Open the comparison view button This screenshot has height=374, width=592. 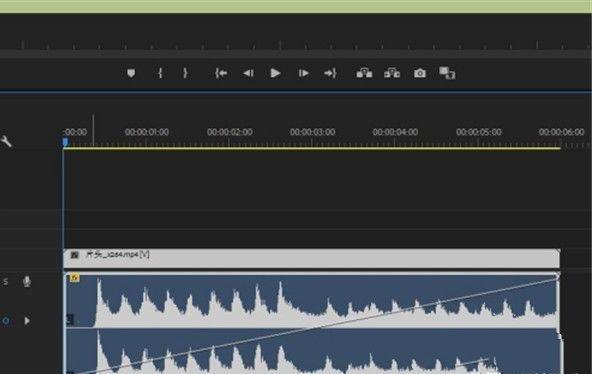447,73
